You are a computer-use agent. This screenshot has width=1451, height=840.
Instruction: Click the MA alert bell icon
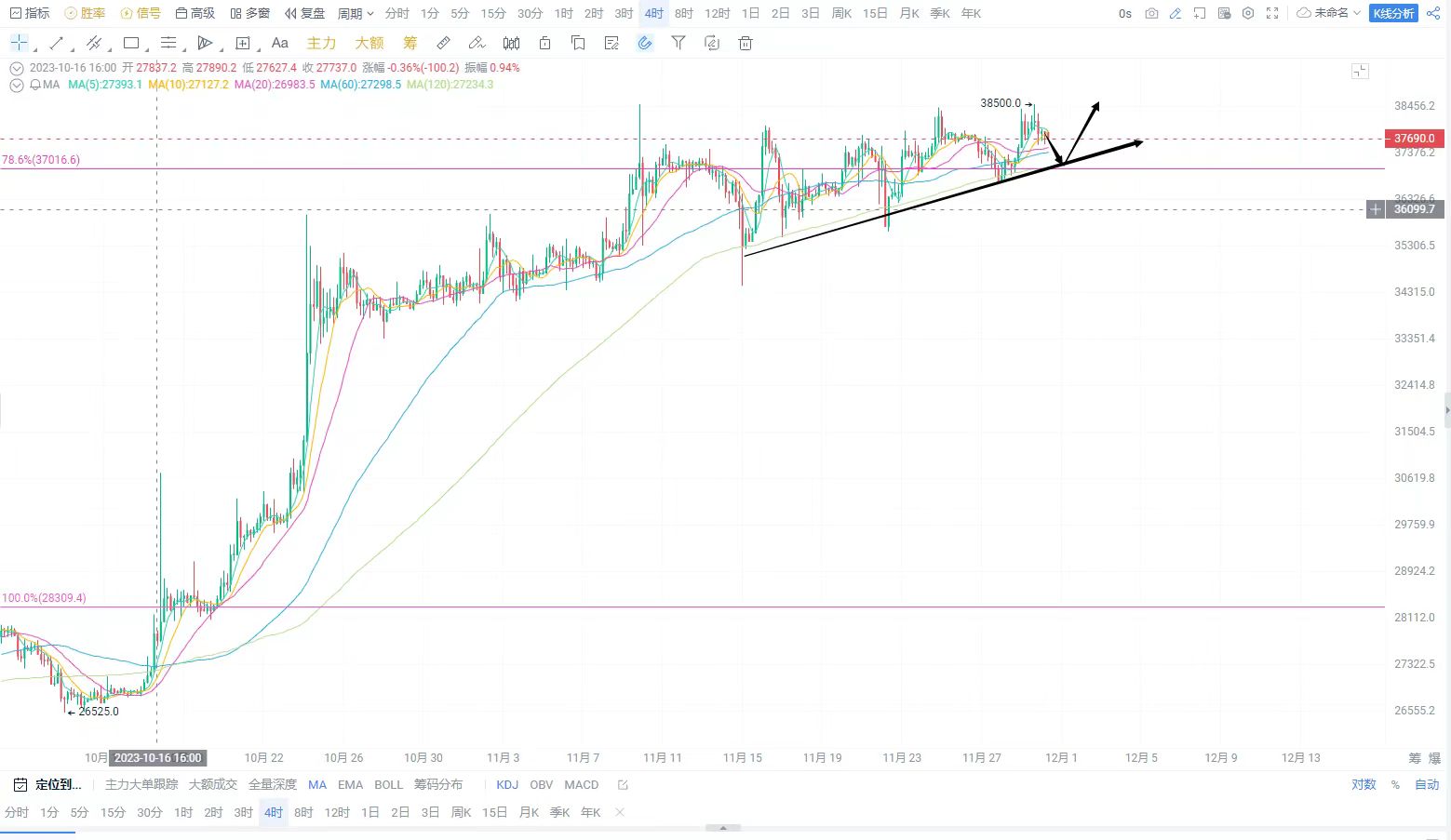pyautogui.click(x=35, y=85)
